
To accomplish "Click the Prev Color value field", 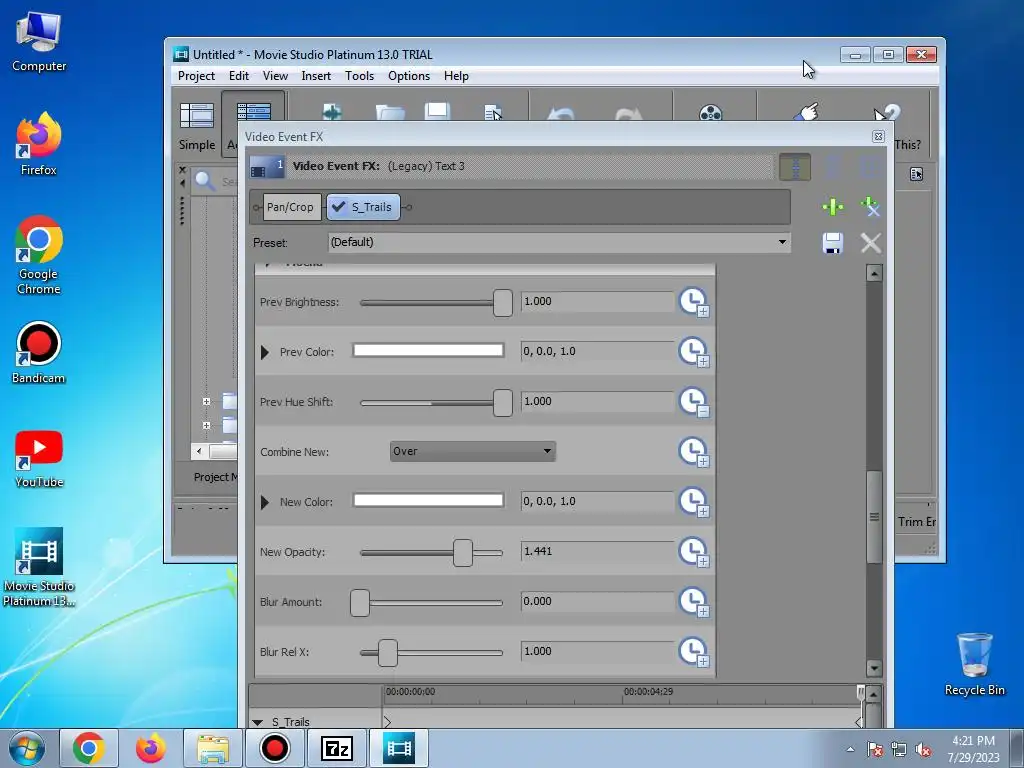I will (597, 351).
